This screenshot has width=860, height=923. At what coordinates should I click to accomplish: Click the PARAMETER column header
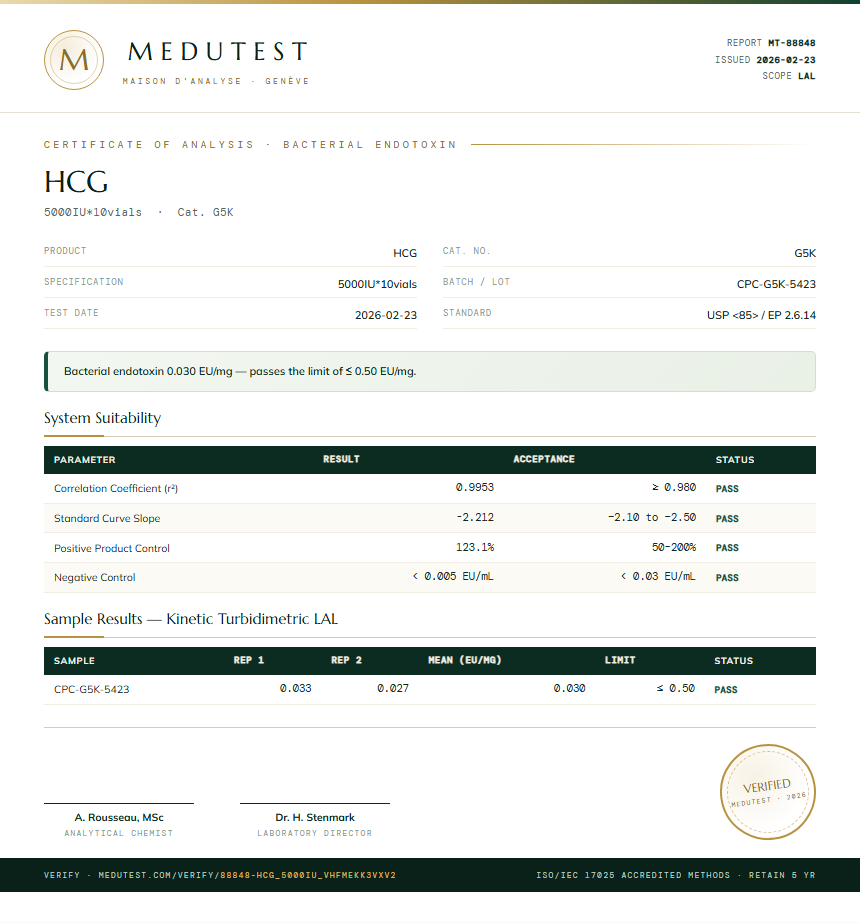[x=85, y=460]
